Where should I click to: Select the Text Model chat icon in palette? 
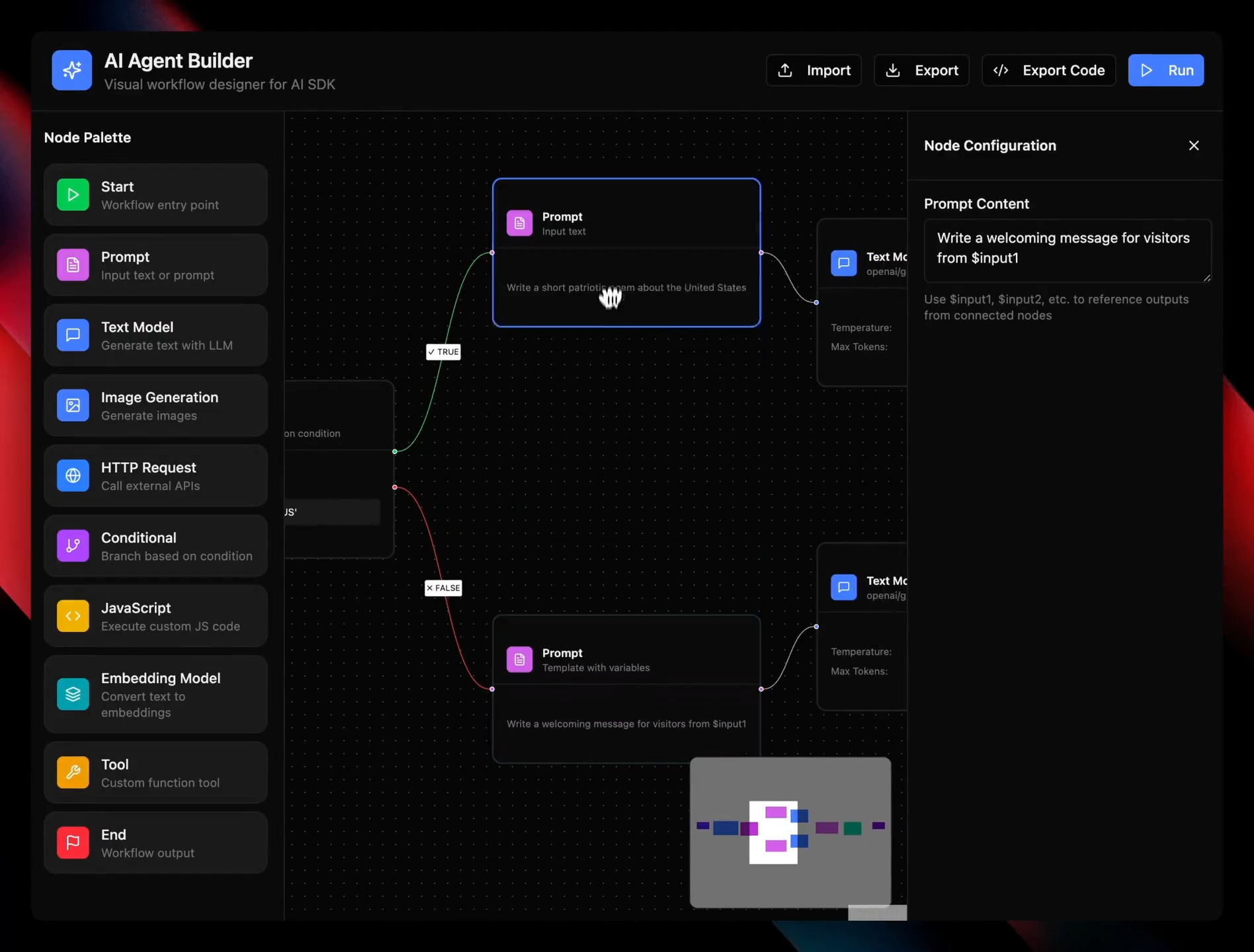(x=73, y=335)
